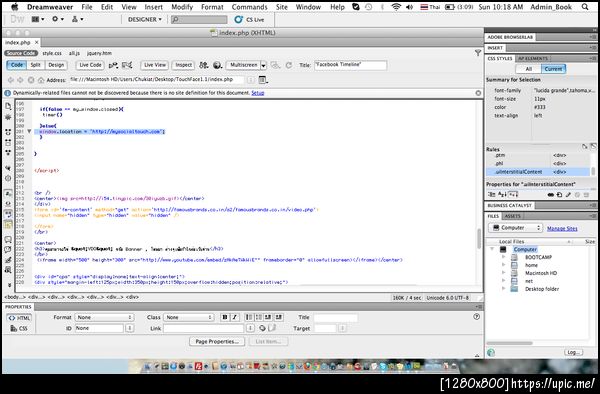Open the Multiscreen dropdown arrow
The width and height of the screenshot is (600, 394).
pyautogui.click(x=263, y=65)
